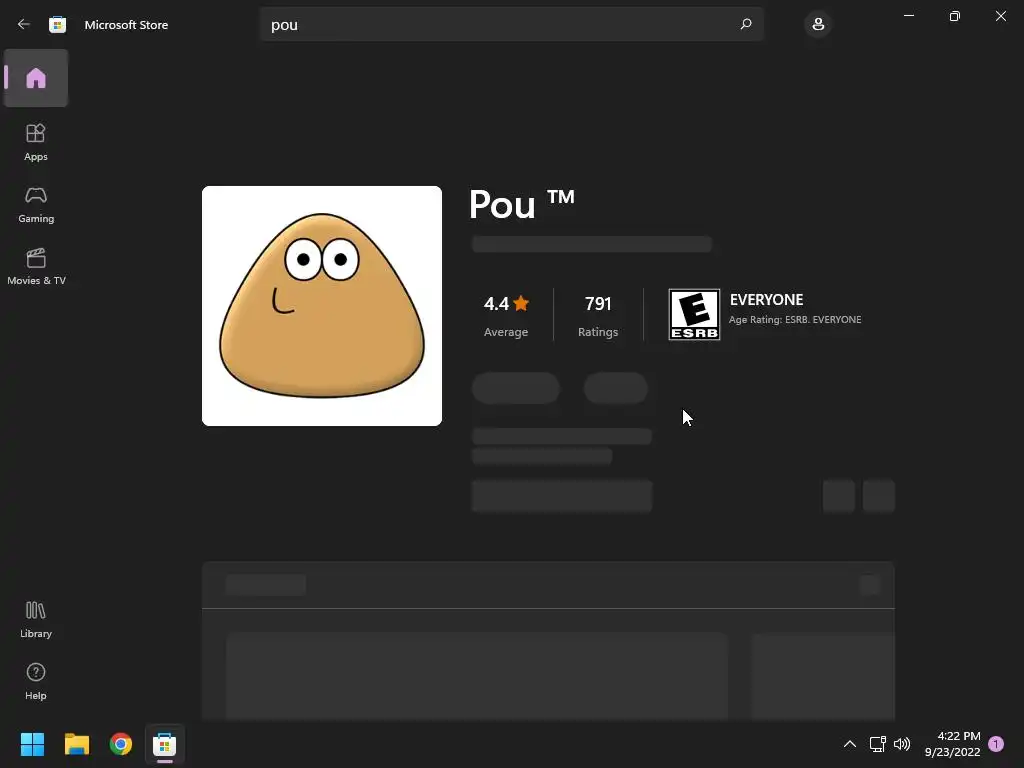Viewport: 1024px width, 768px height.
Task: Open the volume speaker tray icon
Action: point(902,744)
